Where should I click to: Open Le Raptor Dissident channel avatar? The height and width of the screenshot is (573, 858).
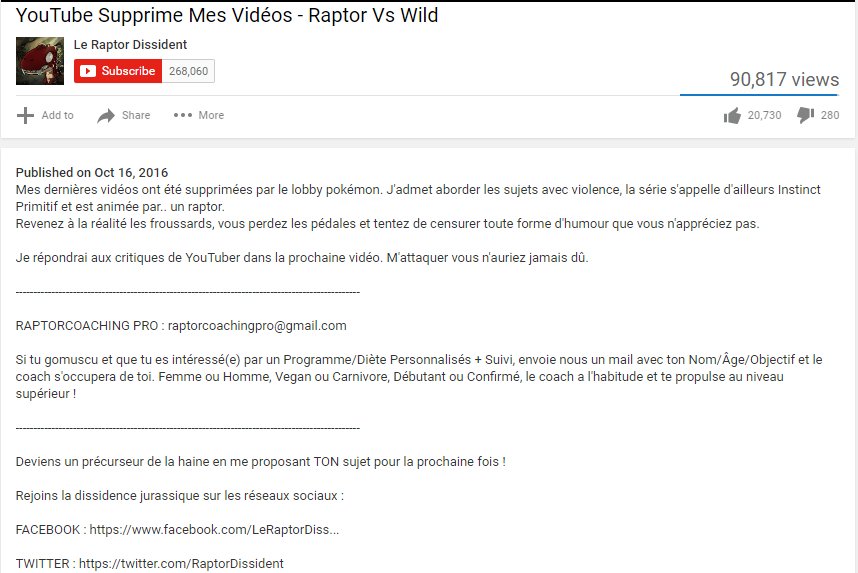[x=40, y=61]
